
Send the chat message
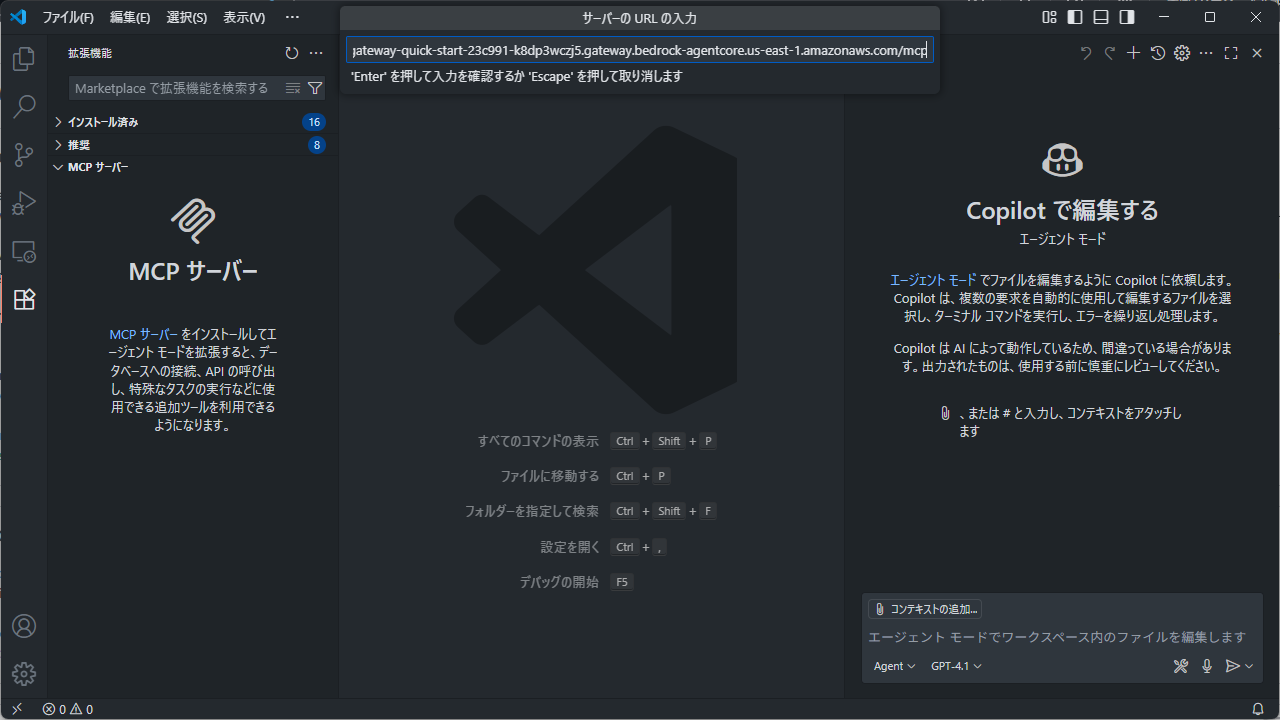coord(1233,666)
